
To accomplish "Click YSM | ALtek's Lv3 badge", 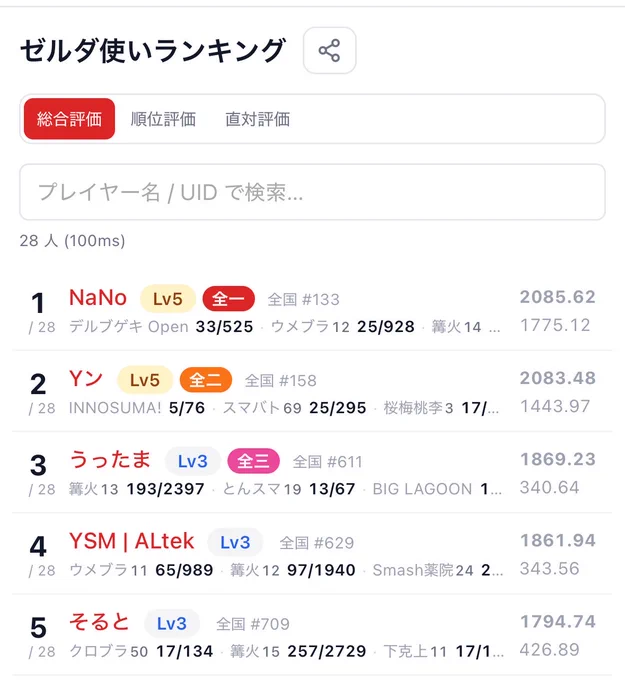I will point(235,542).
